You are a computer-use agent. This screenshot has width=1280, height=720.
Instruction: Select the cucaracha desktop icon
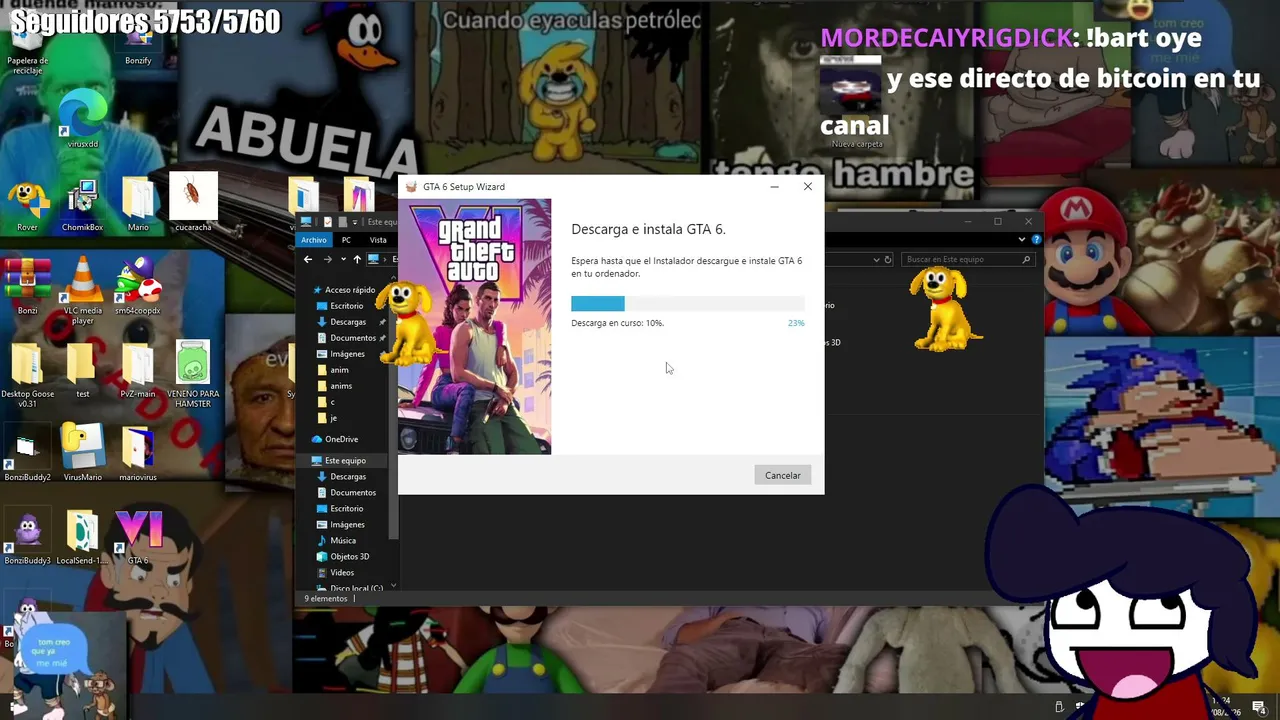(193, 203)
